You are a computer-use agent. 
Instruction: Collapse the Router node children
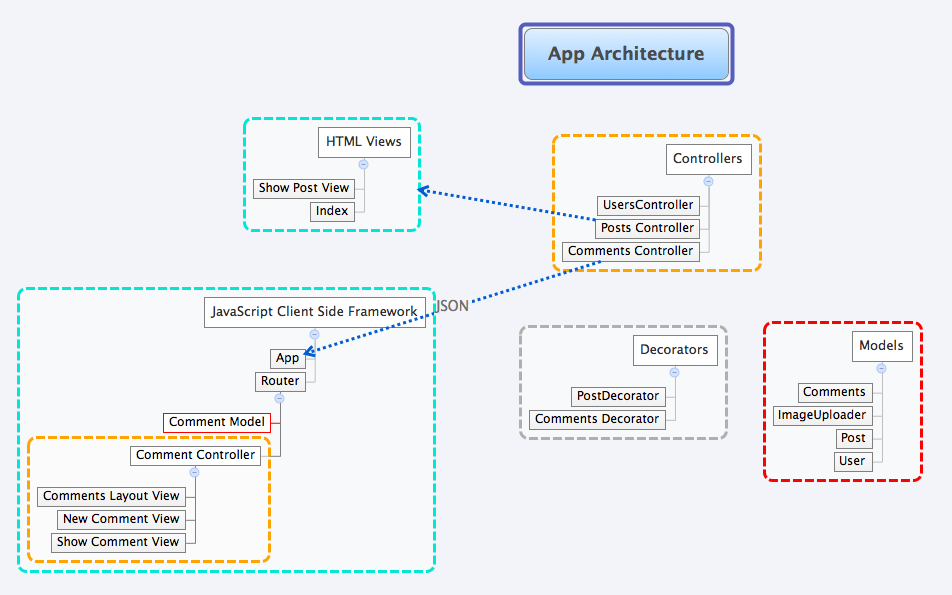click(x=280, y=398)
